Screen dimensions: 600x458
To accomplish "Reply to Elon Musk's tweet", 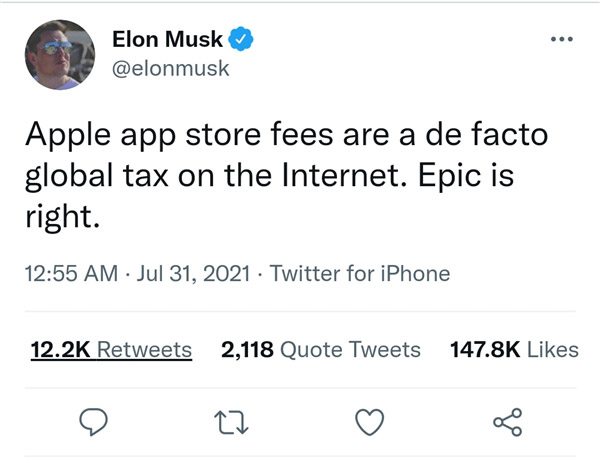I will (95, 420).
